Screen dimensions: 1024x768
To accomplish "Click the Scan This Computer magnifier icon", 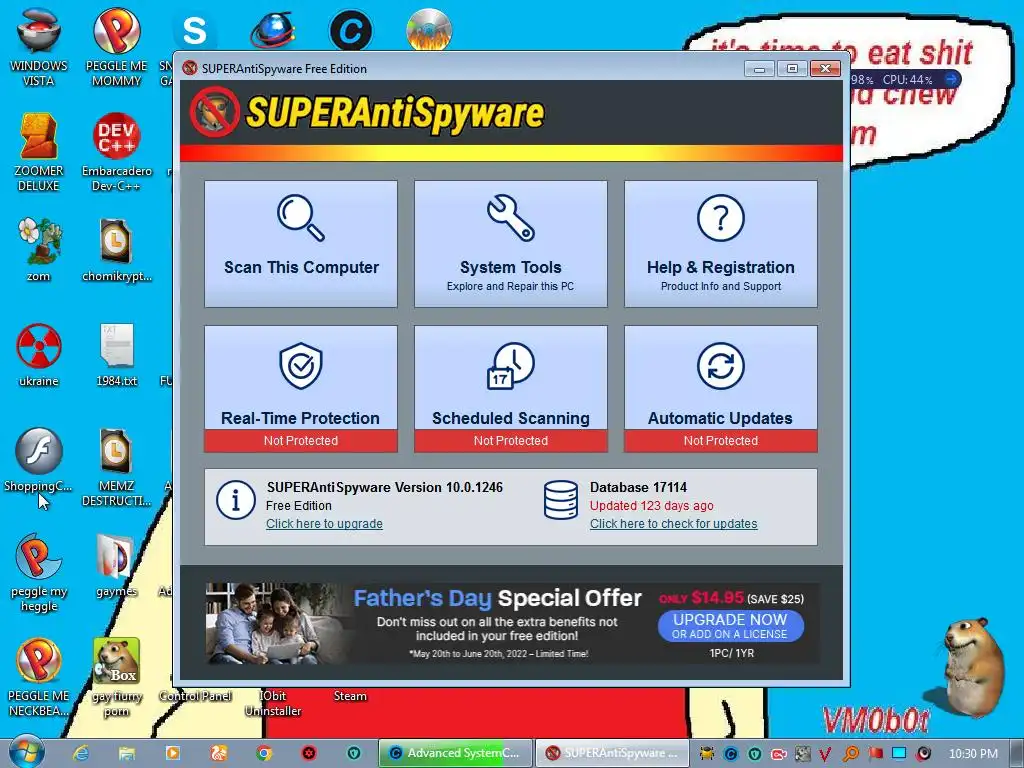I will pyautogui.click(x=300, y=218).
